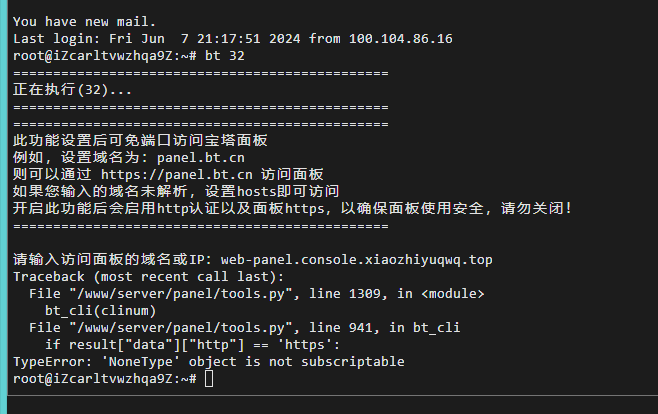The image size is (658, 414).
Task: Click the 请勿关闭 warning at line end
Action: click(536, 208)
